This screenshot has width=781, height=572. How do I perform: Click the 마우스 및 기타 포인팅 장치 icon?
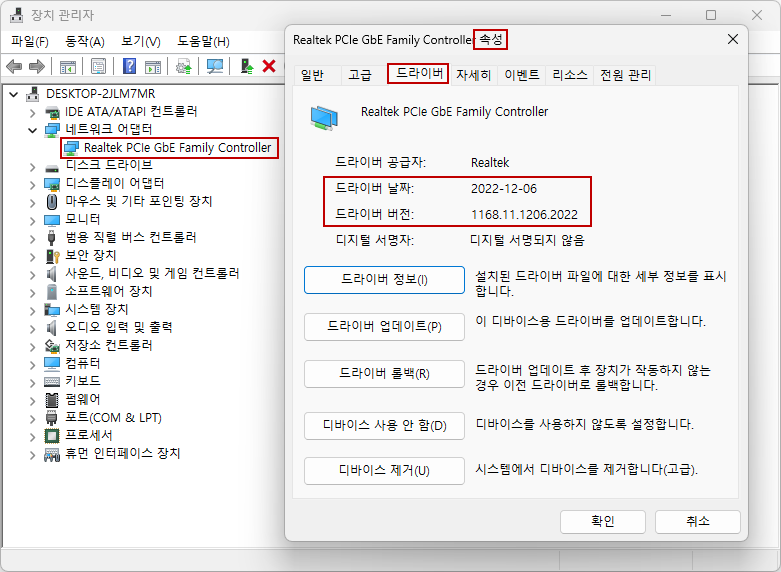(52, 202)
